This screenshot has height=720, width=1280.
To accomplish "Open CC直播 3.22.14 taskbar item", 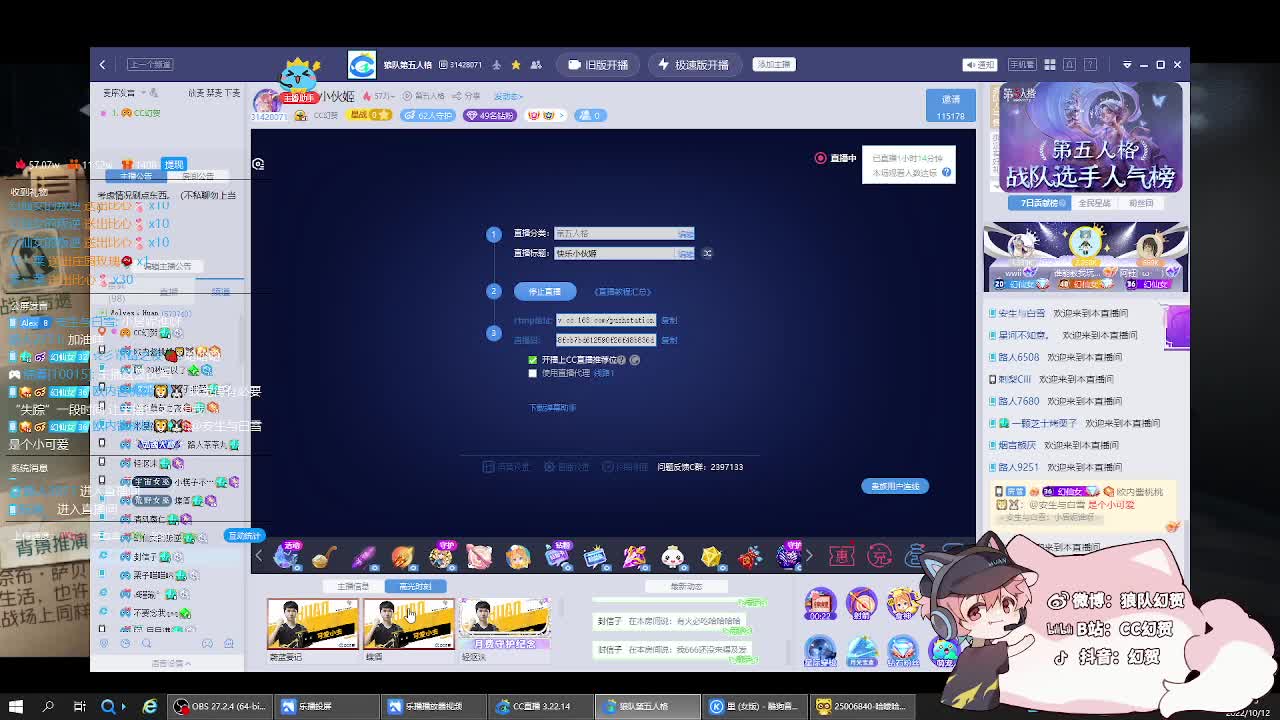I will [542, 707].
